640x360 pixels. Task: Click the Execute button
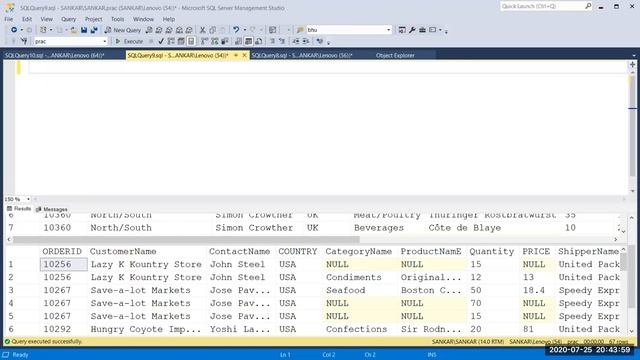pyautogui.click(x=129, y=41)
